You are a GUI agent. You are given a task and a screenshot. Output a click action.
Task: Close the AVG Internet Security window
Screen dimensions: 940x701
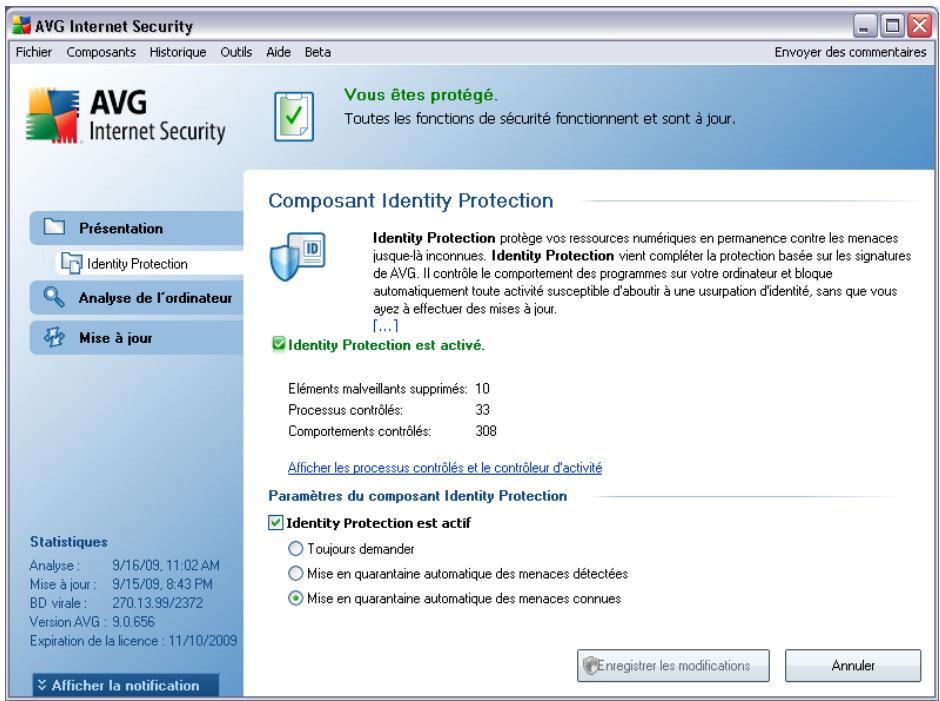point(920,26)
